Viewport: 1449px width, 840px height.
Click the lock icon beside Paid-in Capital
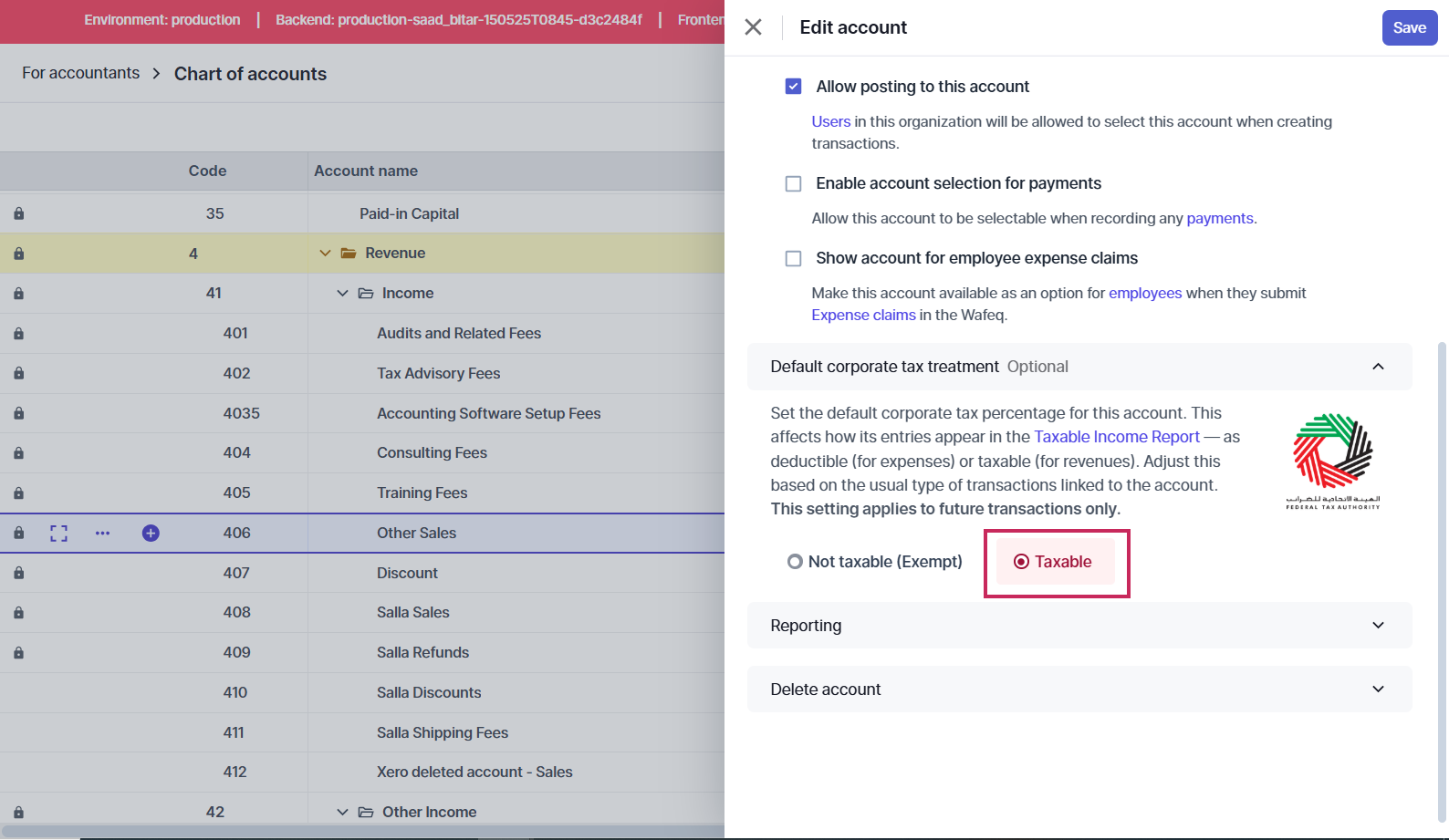(x=18, y=213)
